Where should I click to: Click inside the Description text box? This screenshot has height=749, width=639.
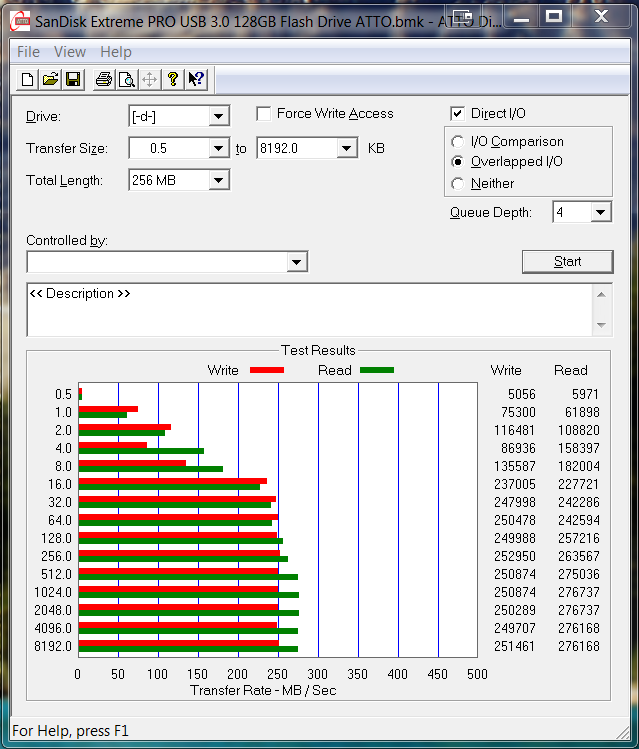coord(300,310)
